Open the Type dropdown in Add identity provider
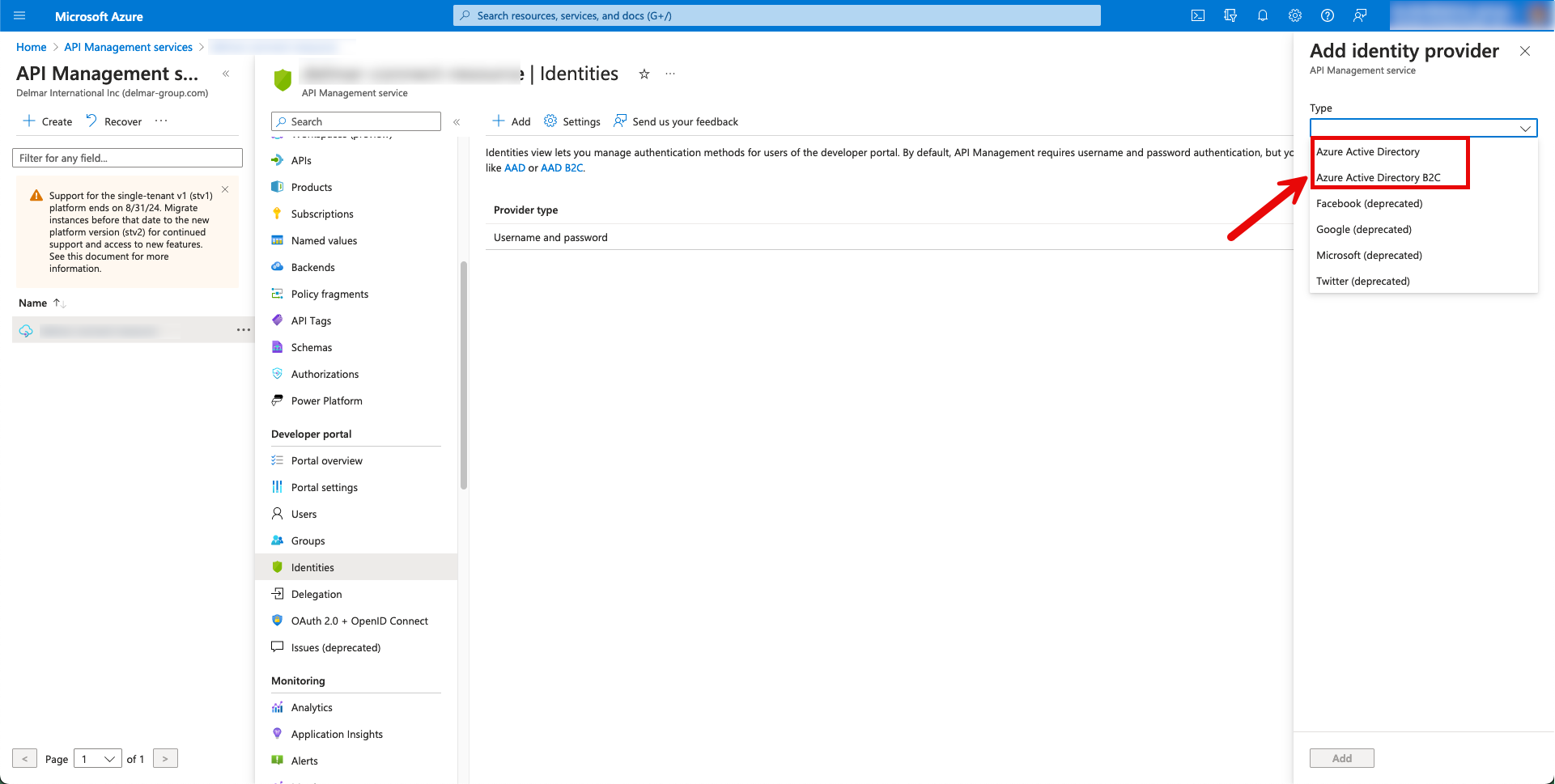This screenshot has height=784, width=1555. (1423, 128)
